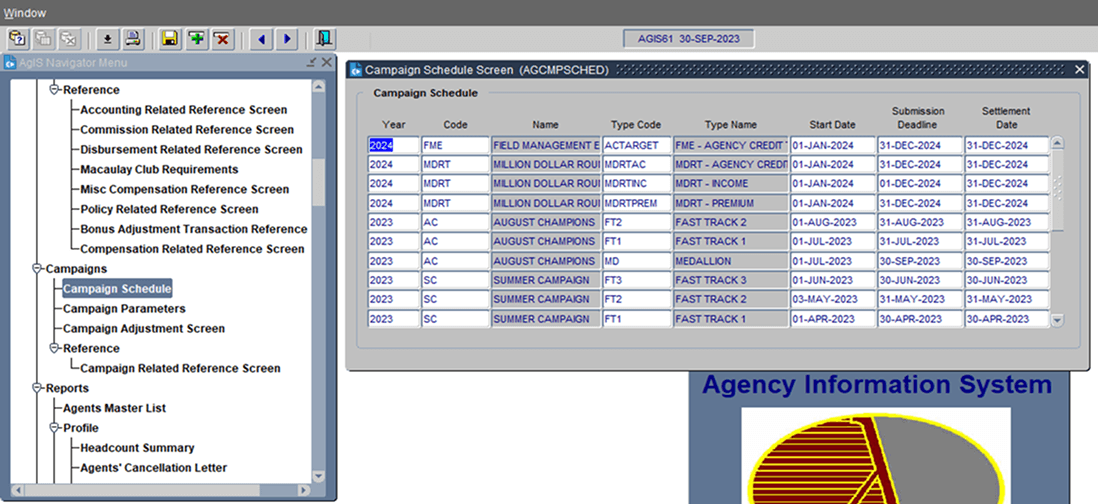The width and height of the screenshot is (1098, 504).
Task: Click the Enter Query toolbar icon
Action: point(18,39)
